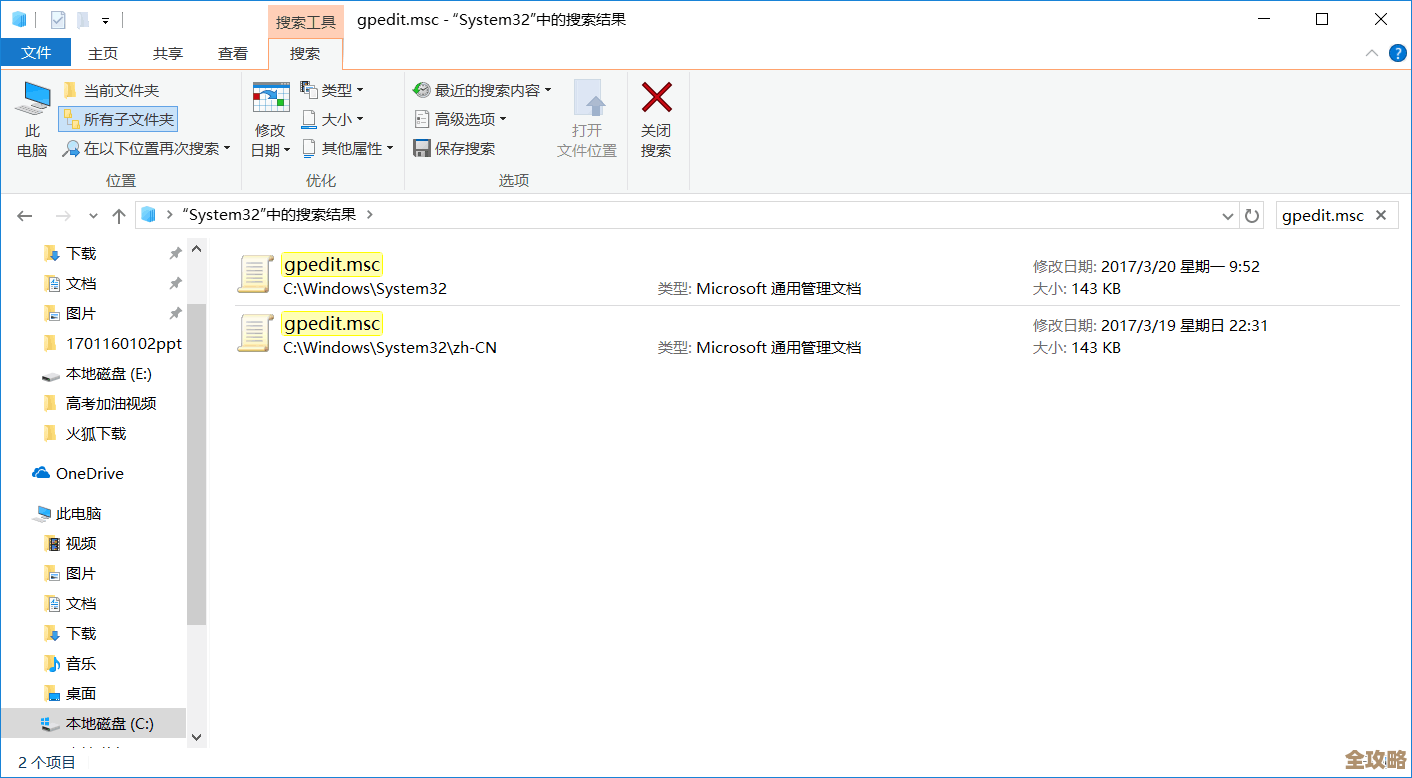Click the 关闭搜索 red X icon

click(656, 99)
